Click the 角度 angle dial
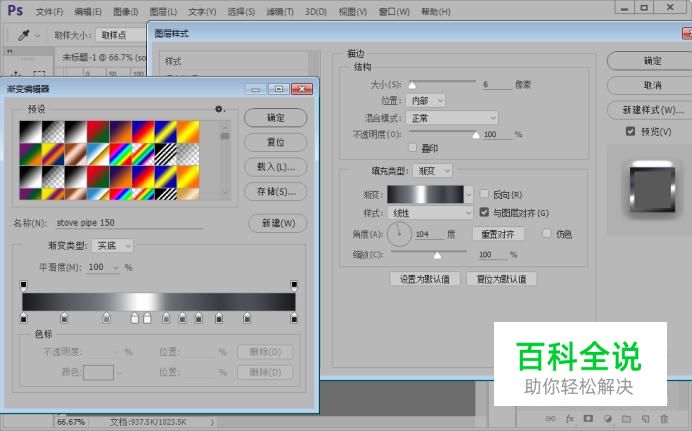Viewport: 692px width, 431px height. point(399,234)
